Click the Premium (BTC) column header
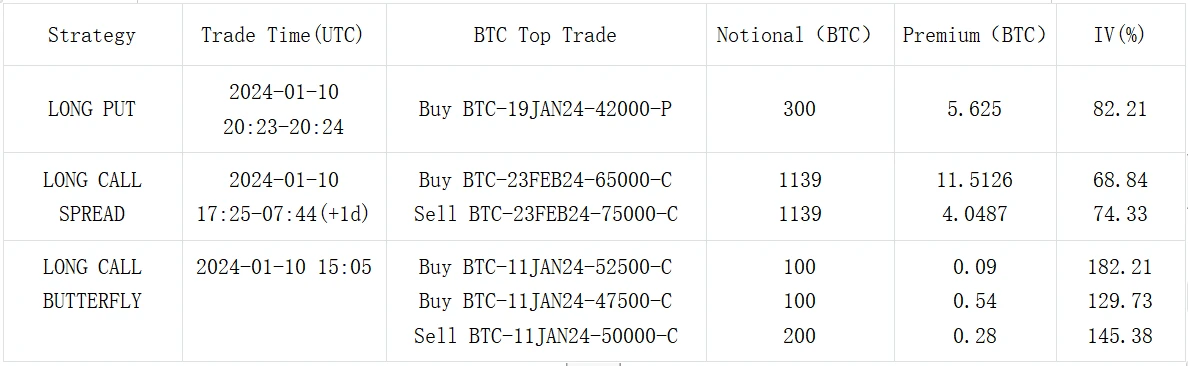Screen dimensions: 1188x366 point(976,35)
